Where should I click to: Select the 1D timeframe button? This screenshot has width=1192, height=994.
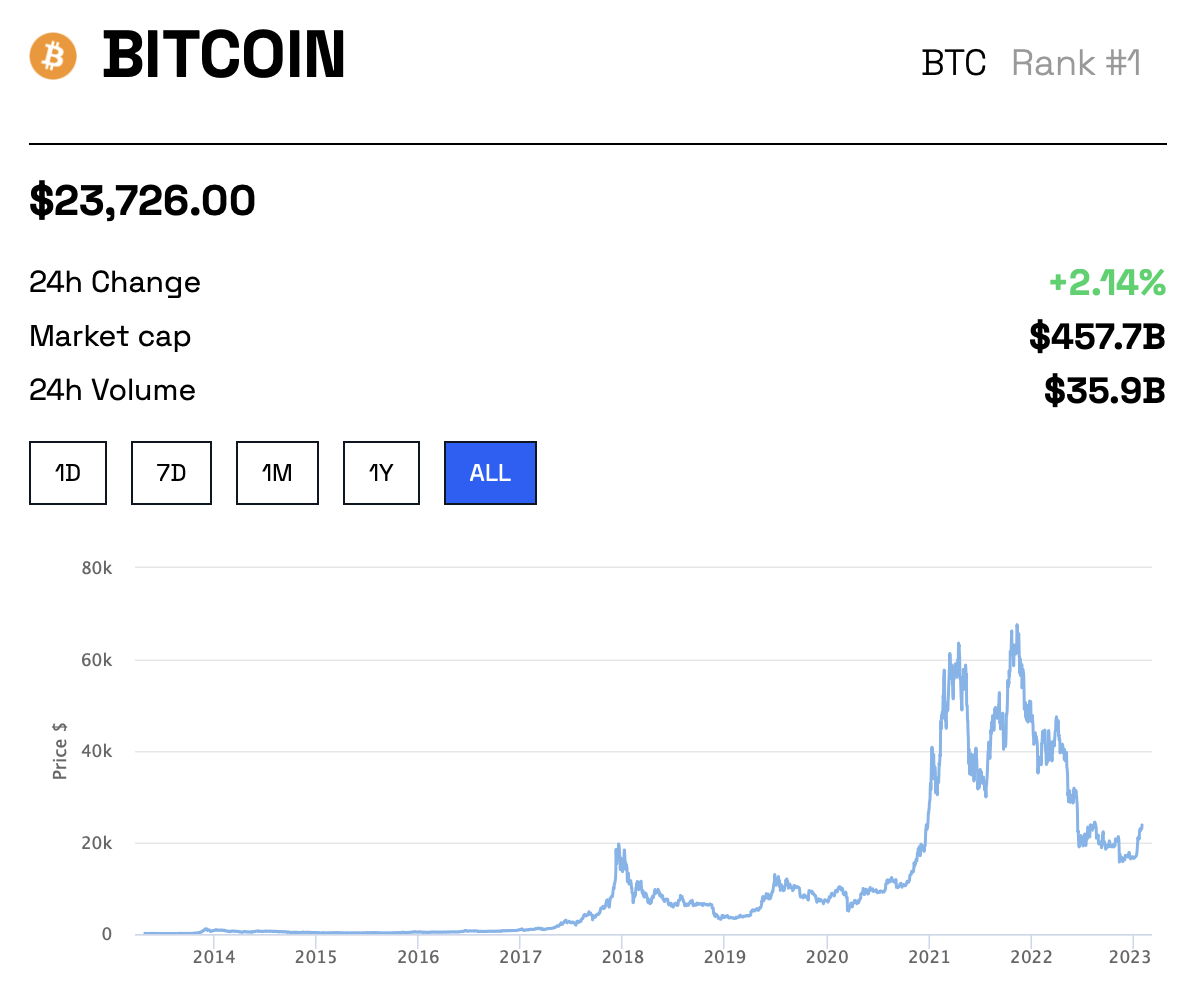click(x=67, y=472)
